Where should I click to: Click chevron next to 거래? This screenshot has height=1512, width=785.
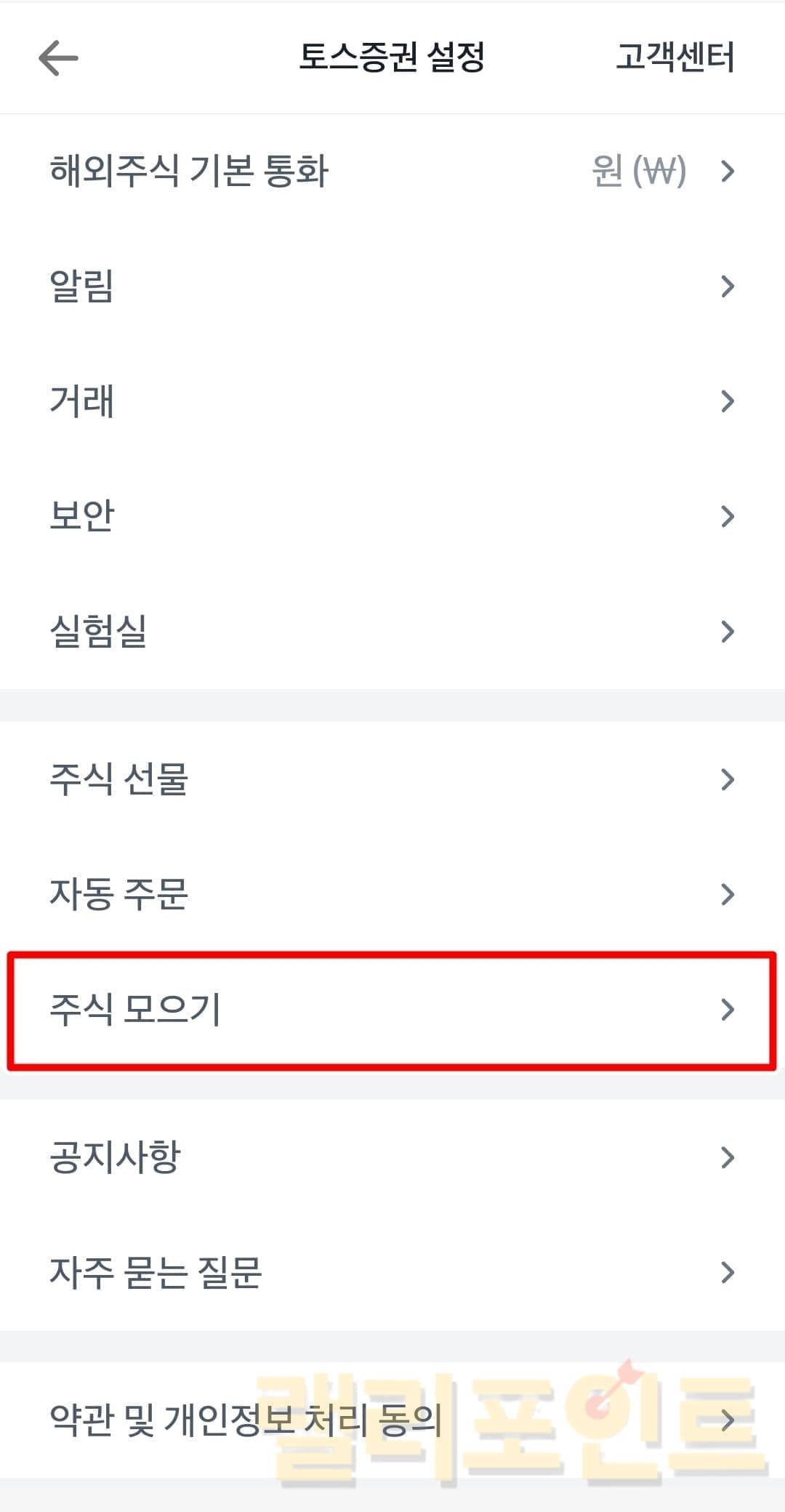pyautogui.click(x=727, y=401)
